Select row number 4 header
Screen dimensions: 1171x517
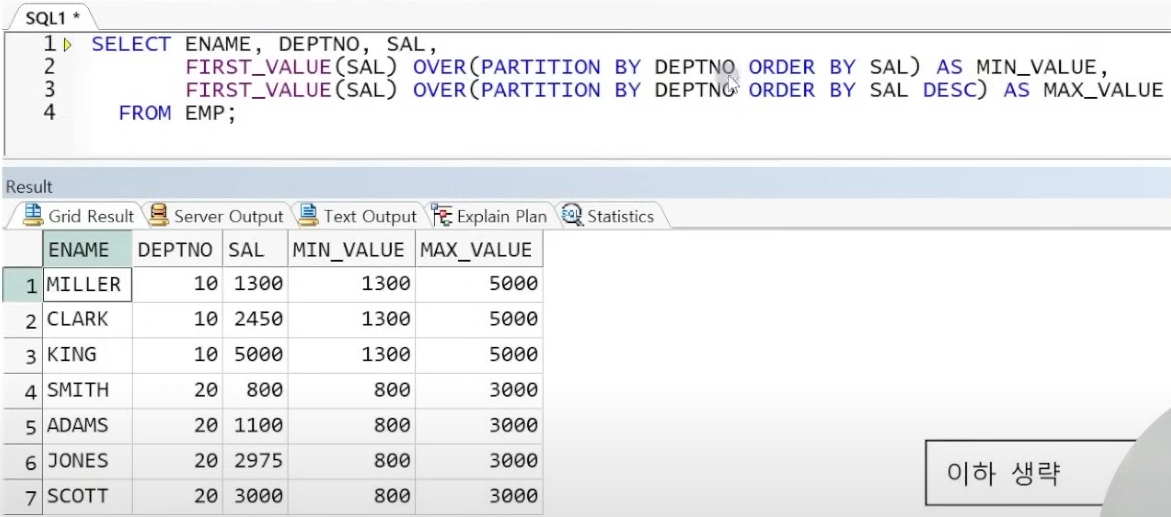pos(22,391)
